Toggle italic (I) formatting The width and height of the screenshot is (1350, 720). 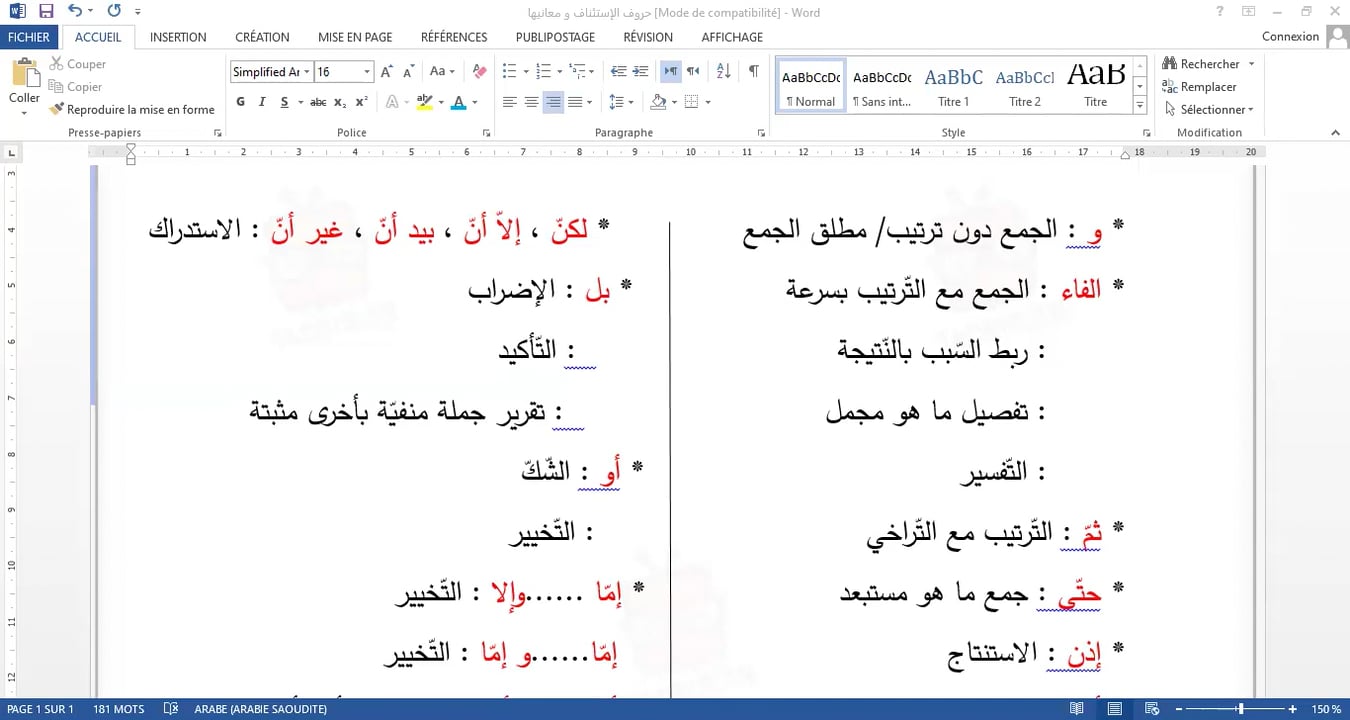pos(262,102)
